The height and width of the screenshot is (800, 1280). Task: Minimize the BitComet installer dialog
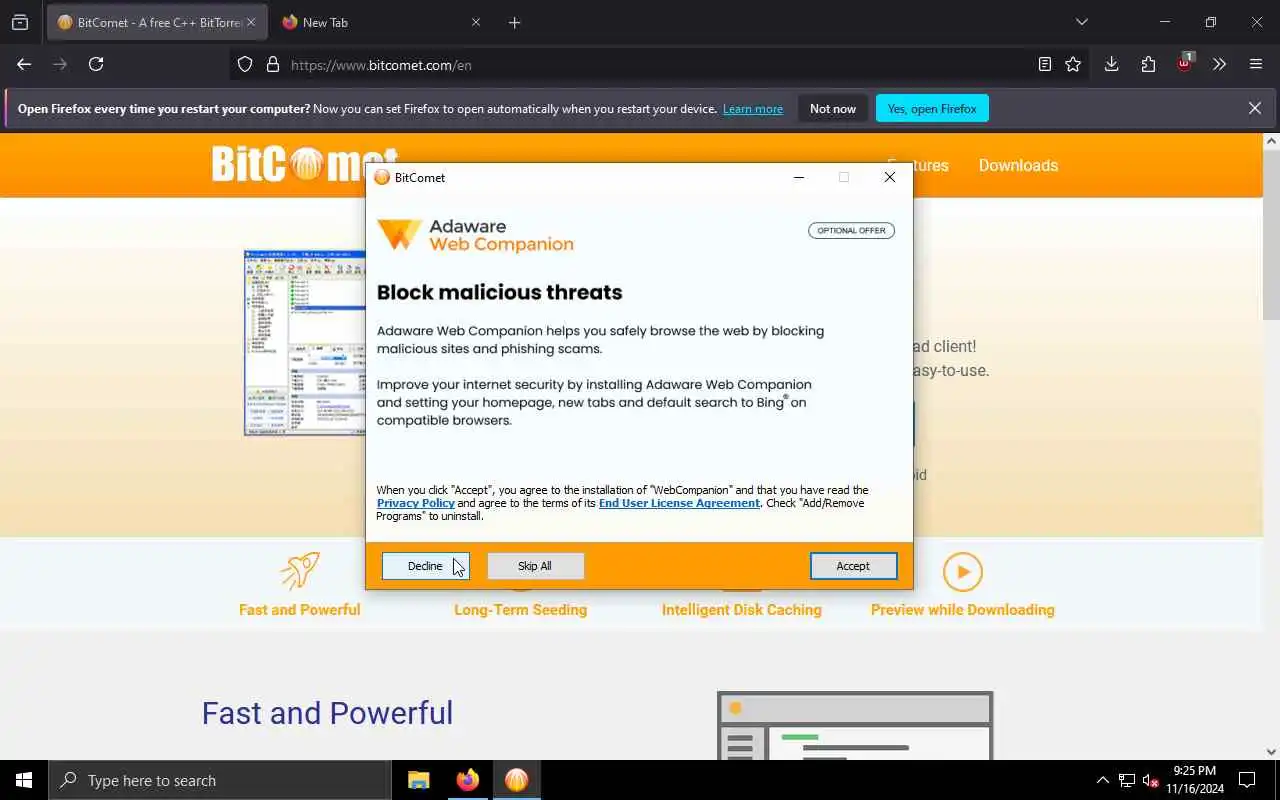pyautogui.click(x=798, y=177)
